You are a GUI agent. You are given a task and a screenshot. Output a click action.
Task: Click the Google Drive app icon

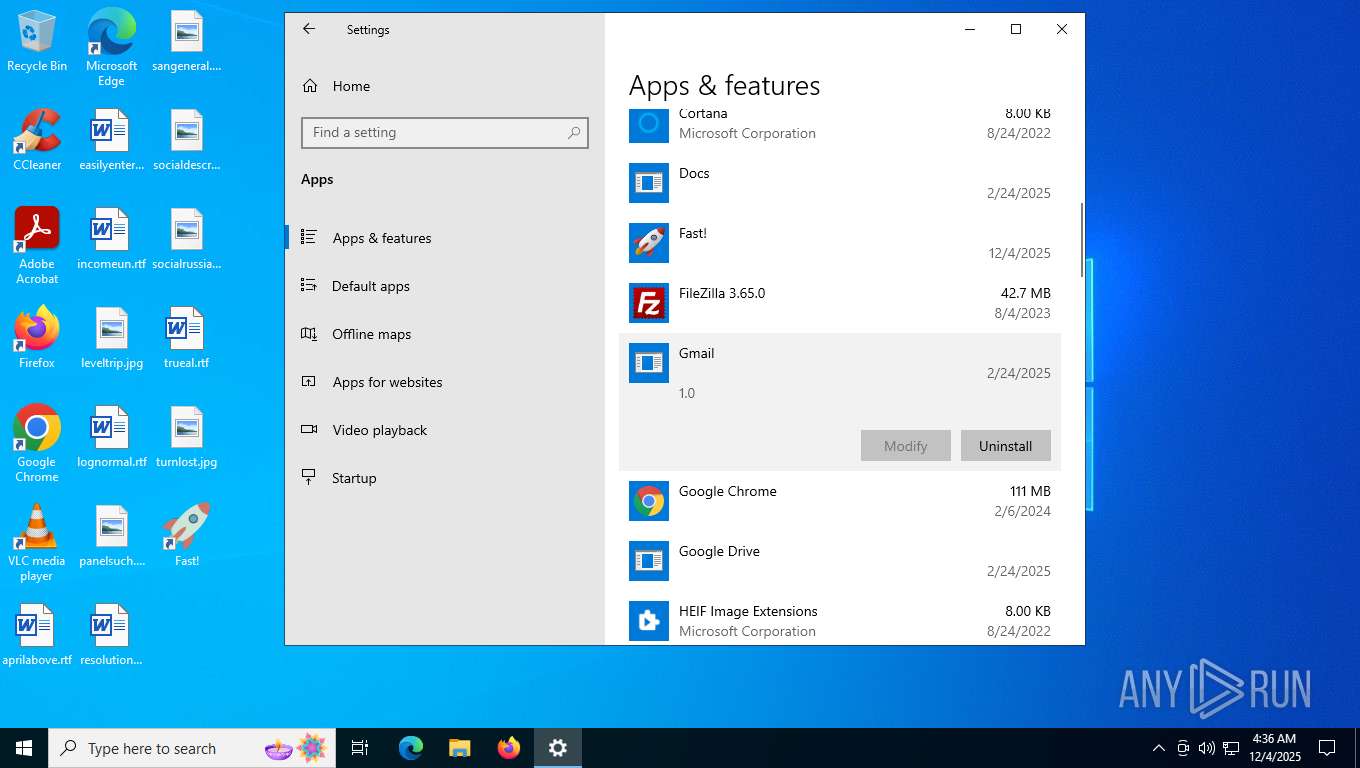649,561
